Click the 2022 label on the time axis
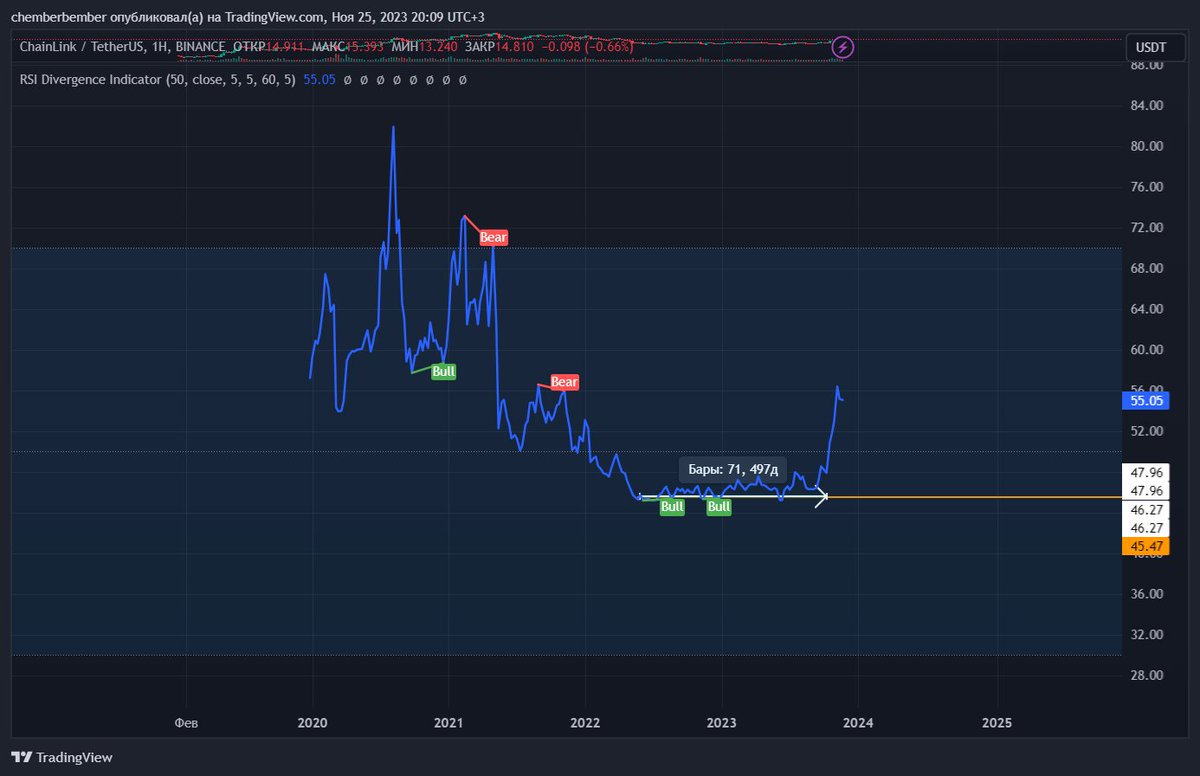Viewport: 1200px width, 776px height. click(x=585, y=722)
